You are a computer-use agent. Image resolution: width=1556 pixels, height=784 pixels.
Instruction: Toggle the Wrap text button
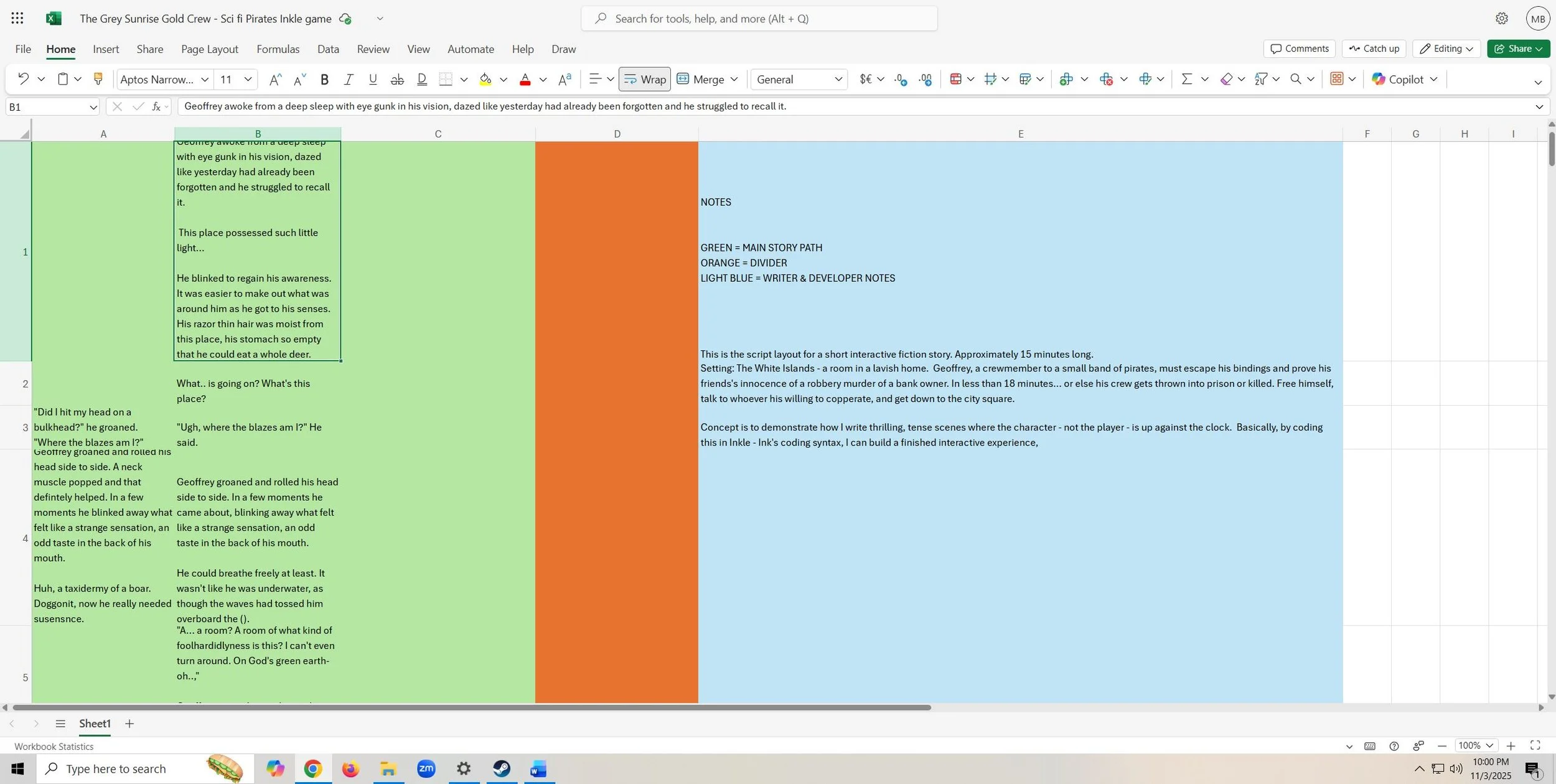644,79
